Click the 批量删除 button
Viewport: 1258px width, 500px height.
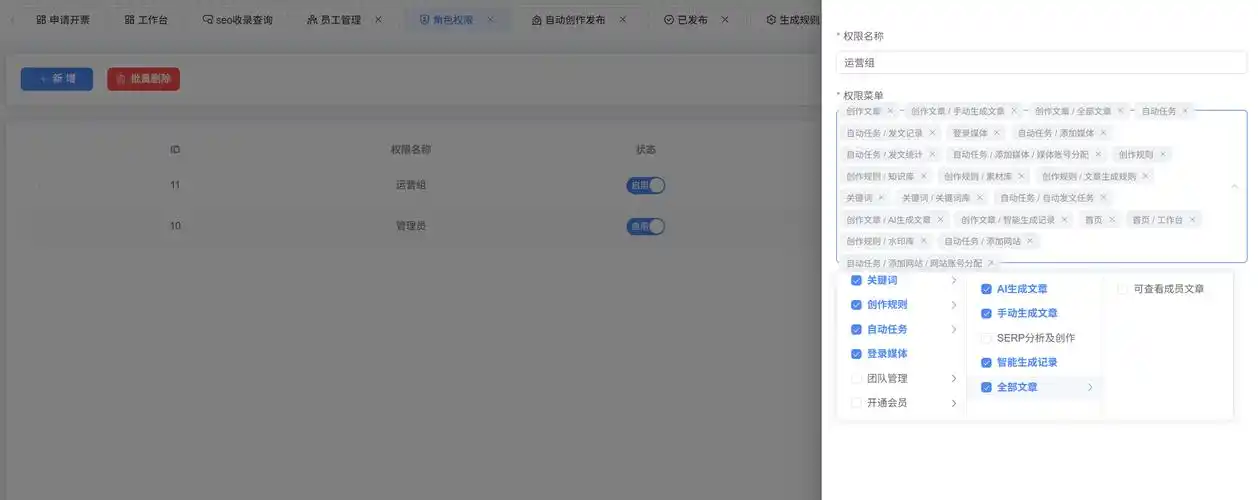(x=143, y=79)
